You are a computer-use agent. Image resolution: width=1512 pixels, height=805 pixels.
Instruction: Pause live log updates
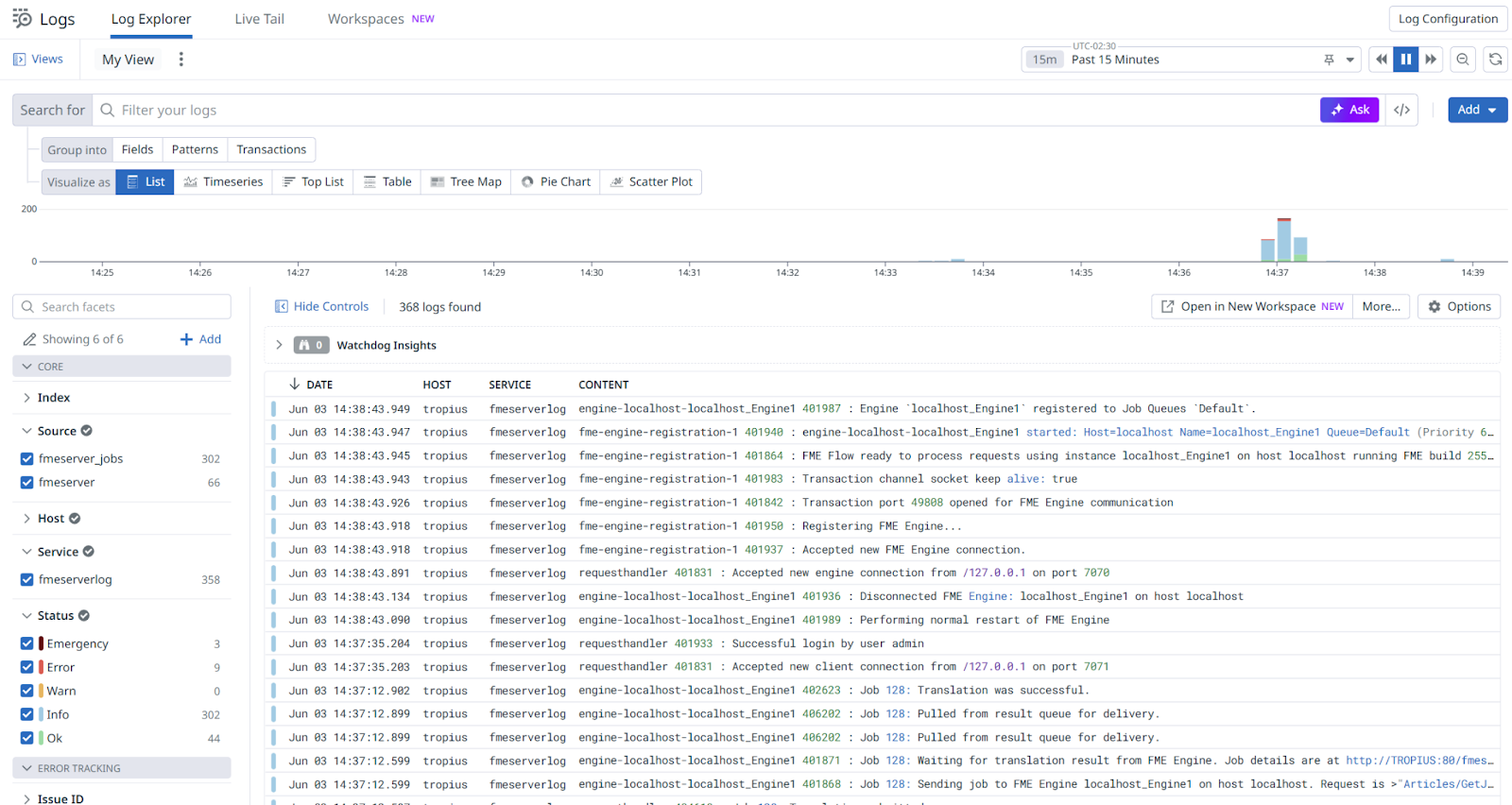(1406, 60)
